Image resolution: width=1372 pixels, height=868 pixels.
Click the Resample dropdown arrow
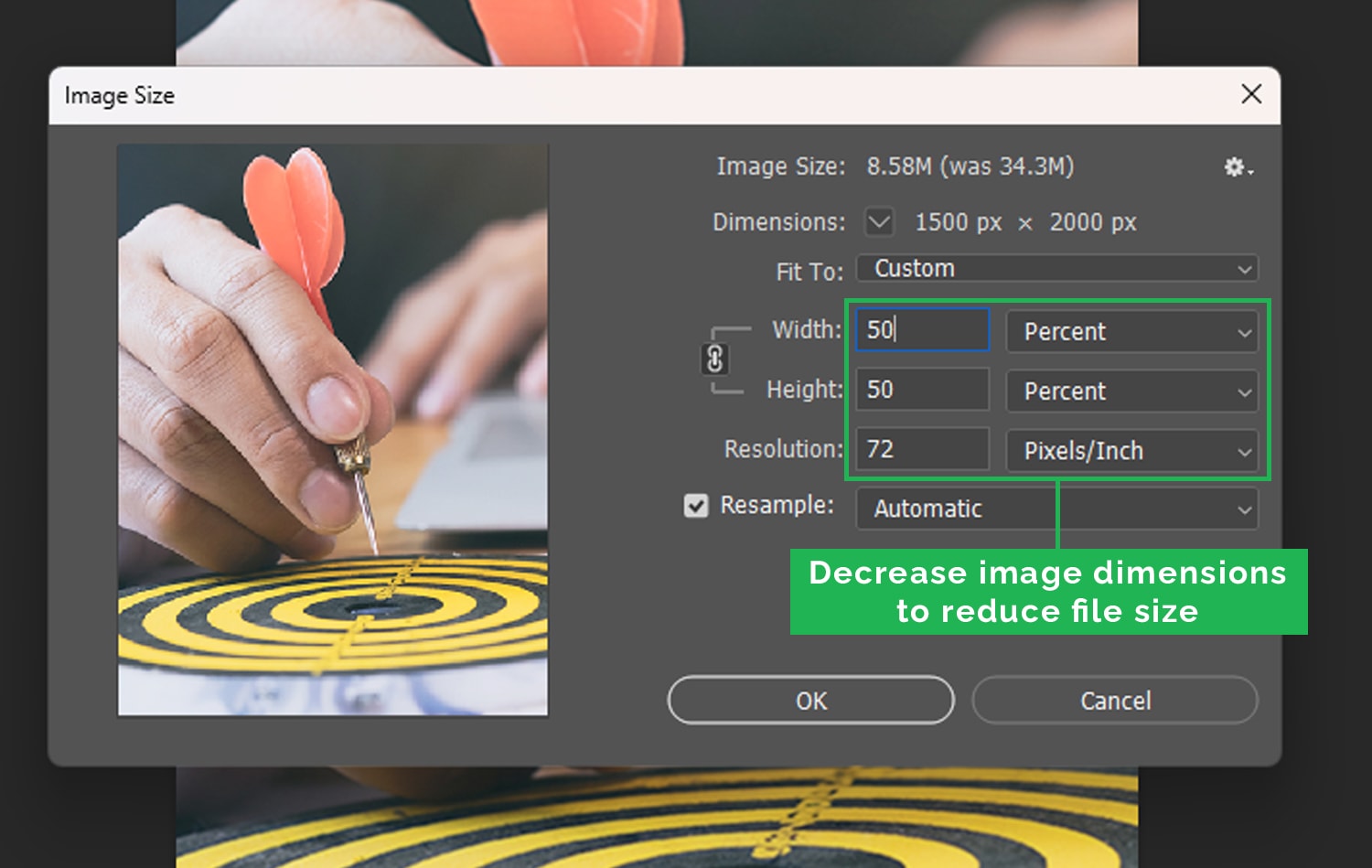(x=1245, y=509)
